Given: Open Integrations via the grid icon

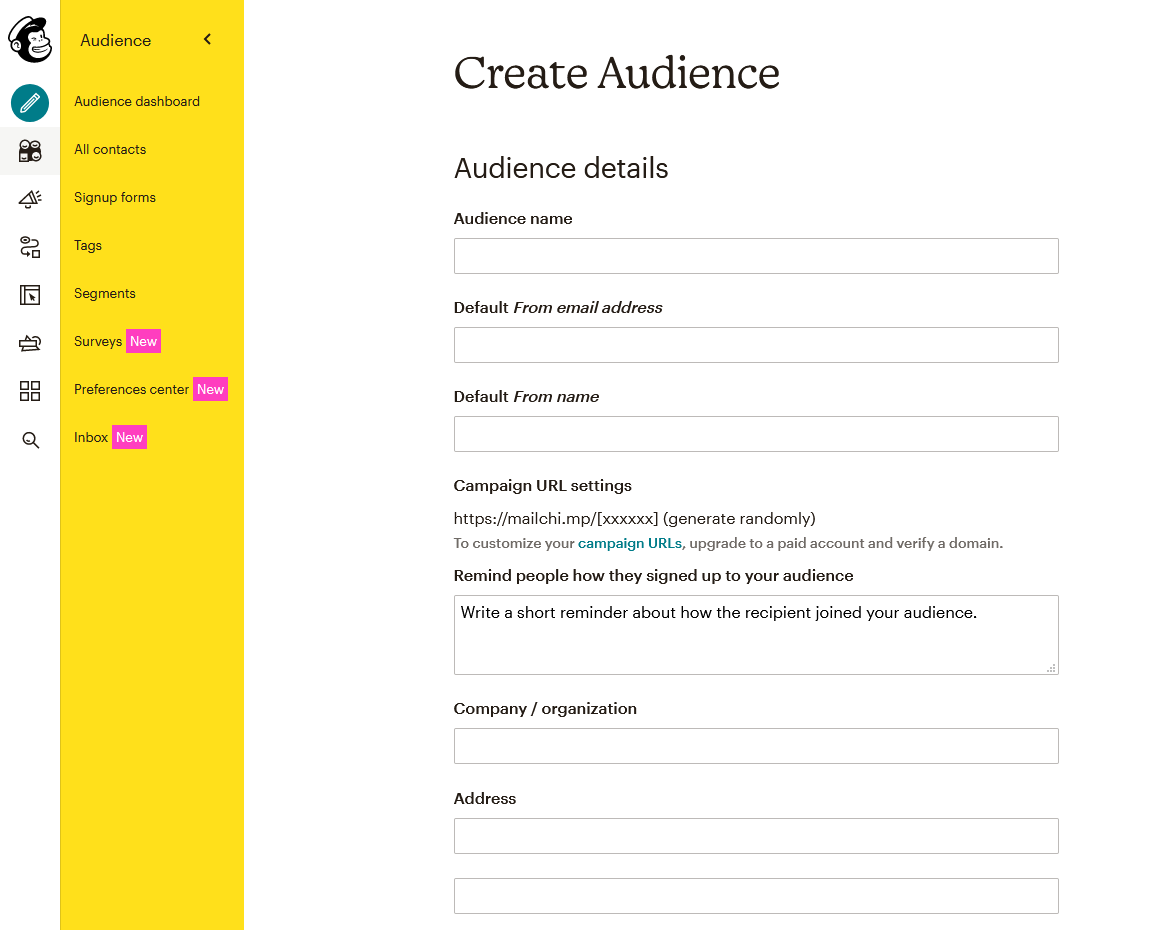Looking at the screenshot, I should tap(29, 391).
